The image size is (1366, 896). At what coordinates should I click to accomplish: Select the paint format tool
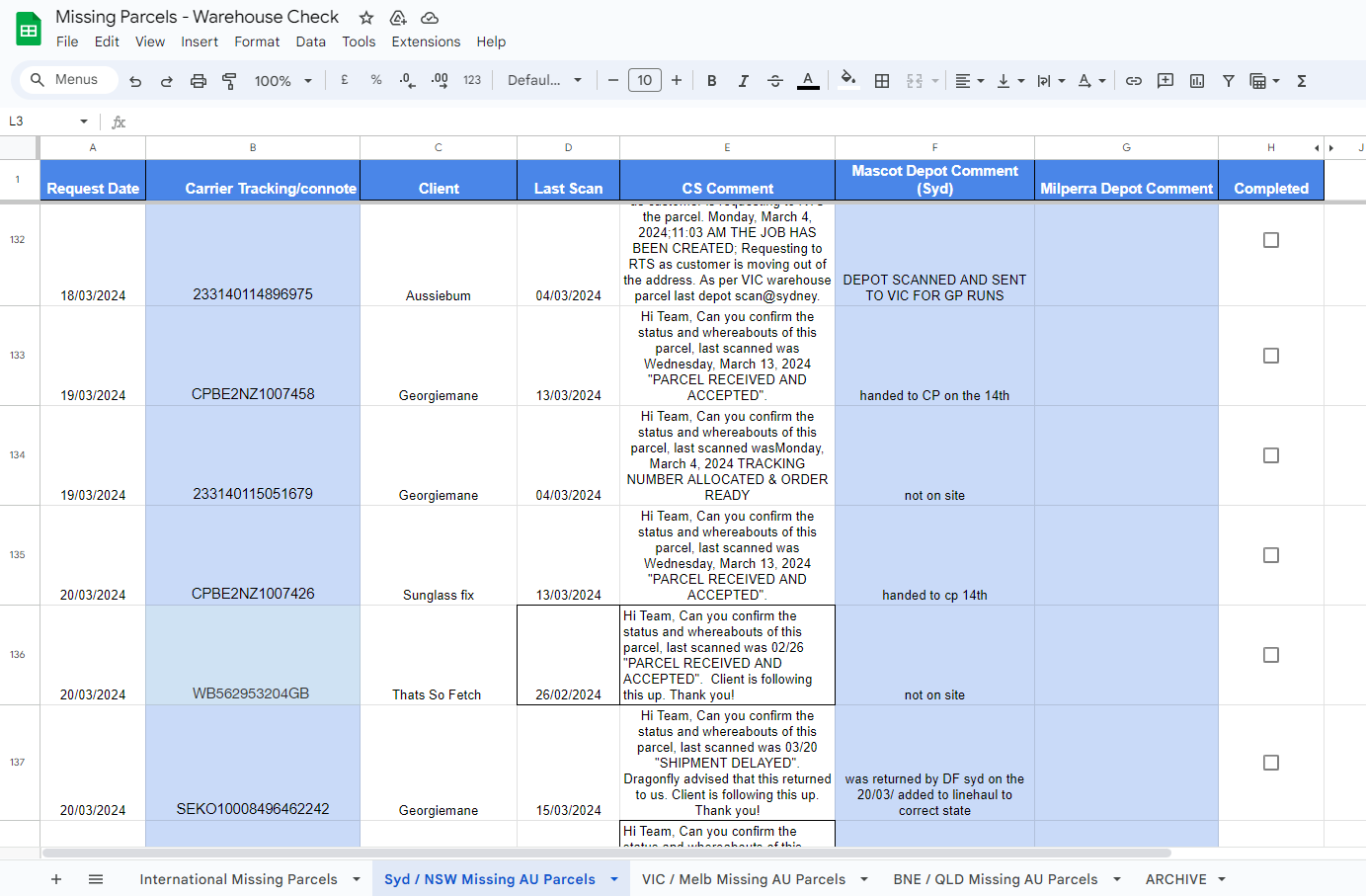[x=229, y=81]
